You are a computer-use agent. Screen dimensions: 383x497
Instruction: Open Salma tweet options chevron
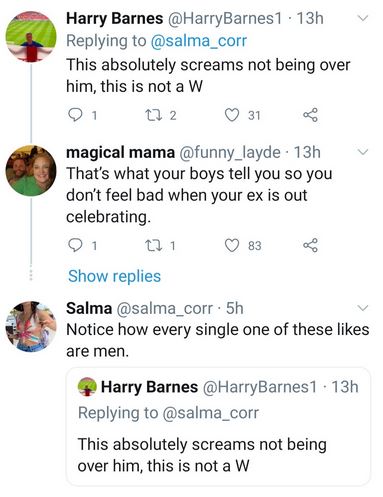(363, 308)
